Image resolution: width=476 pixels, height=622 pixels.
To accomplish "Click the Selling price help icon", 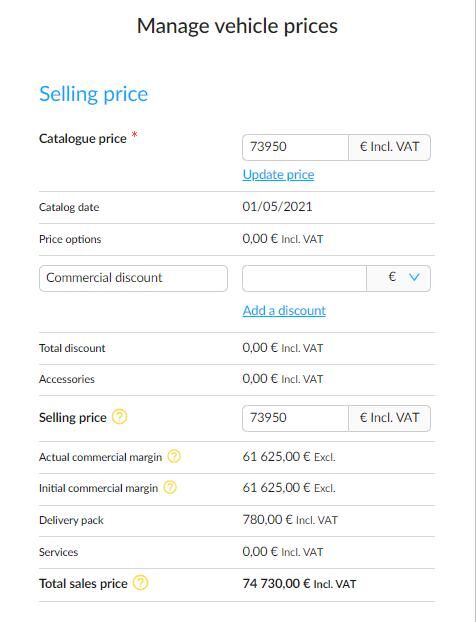I will (119, 417).
